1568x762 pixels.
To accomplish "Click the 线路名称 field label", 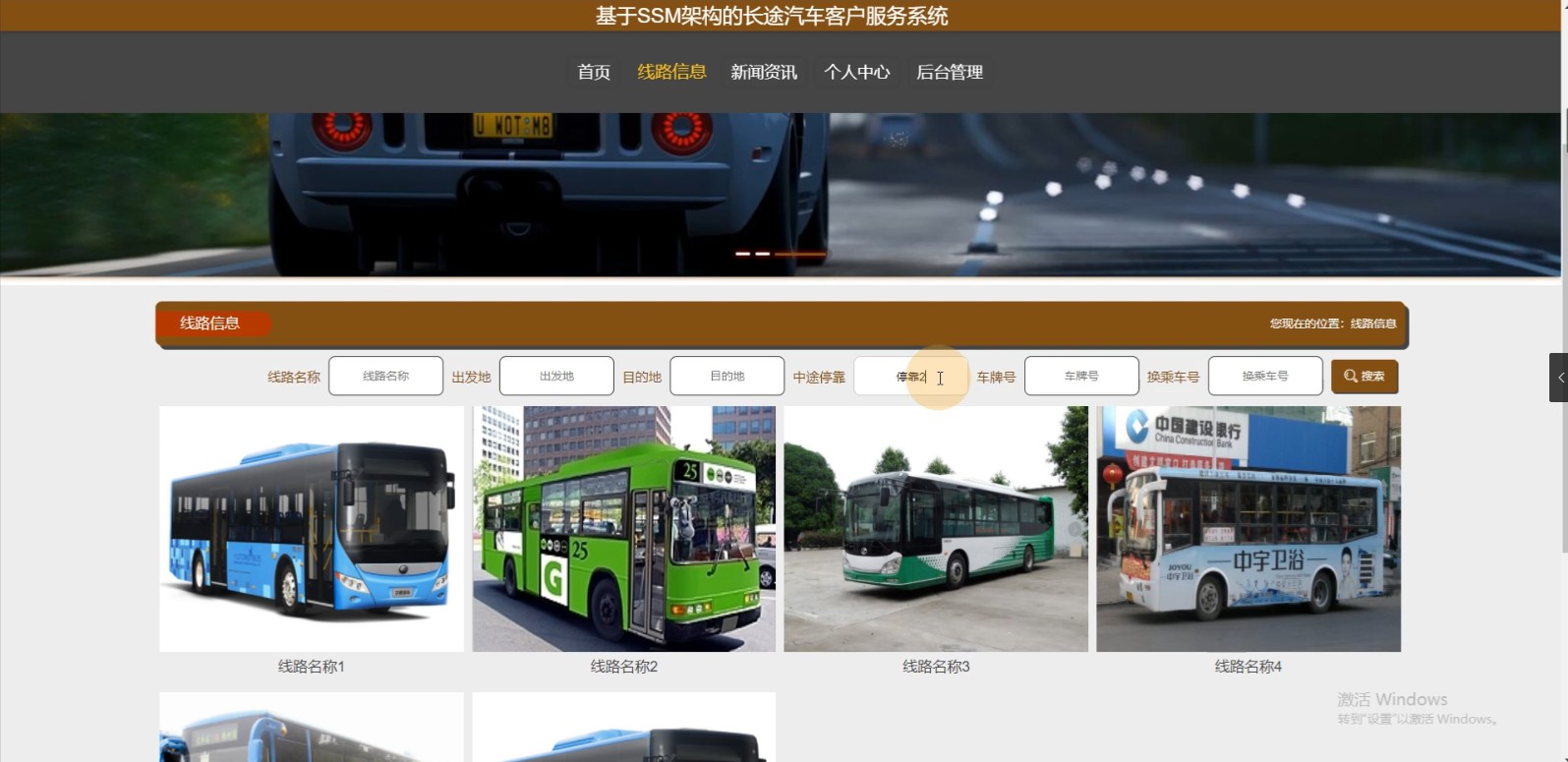I will click(294, 377).
